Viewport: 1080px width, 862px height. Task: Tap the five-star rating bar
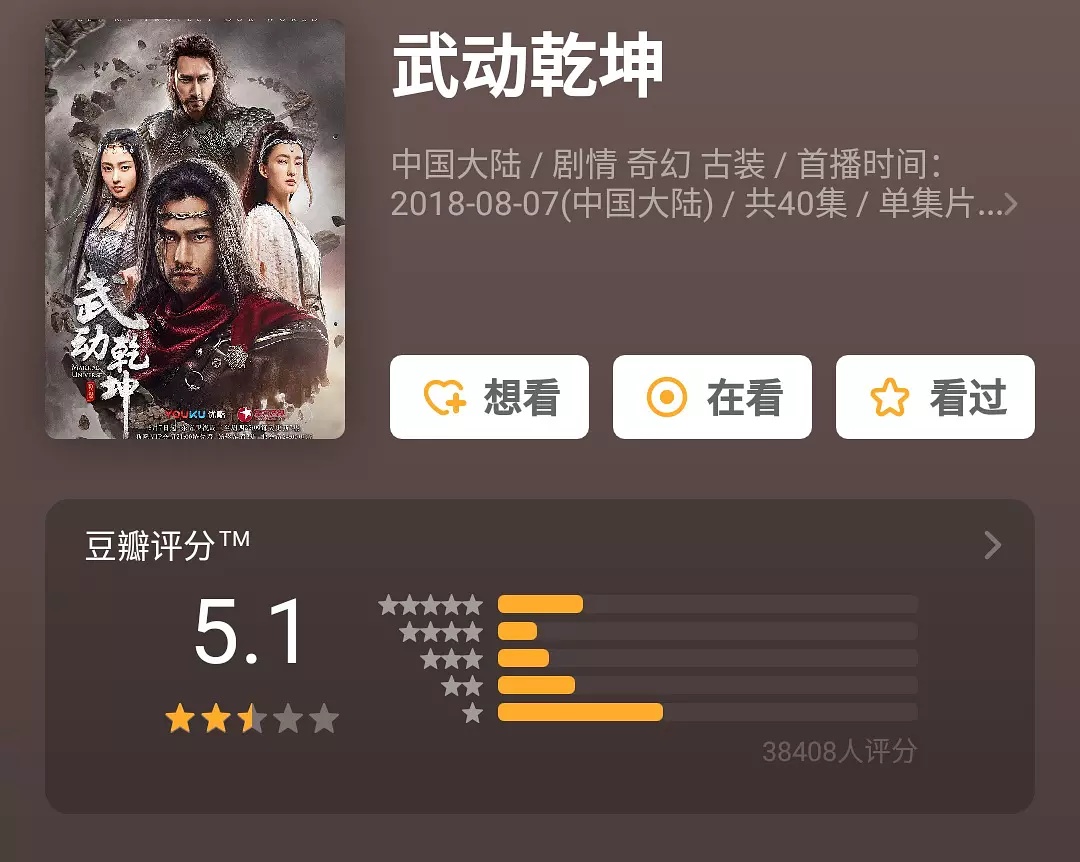pos(707,604)
